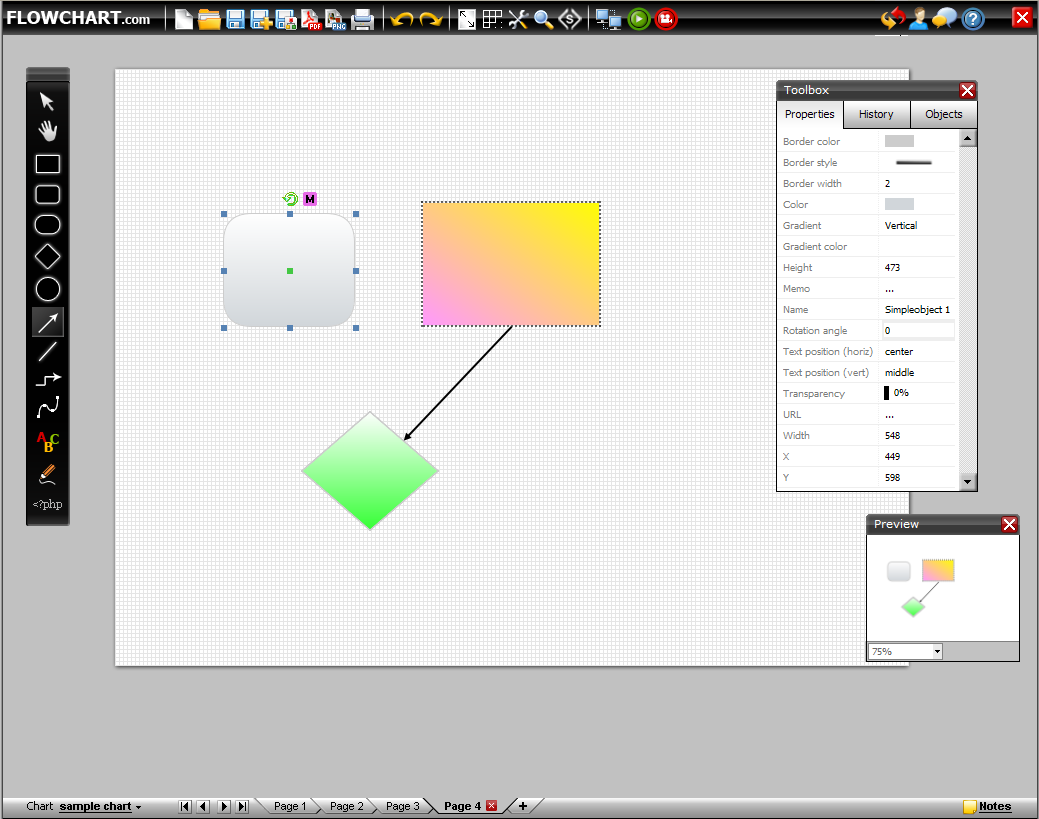The image size is (1039, 819).
Task: Export the chart as PDF
Action: coord(312,18)
